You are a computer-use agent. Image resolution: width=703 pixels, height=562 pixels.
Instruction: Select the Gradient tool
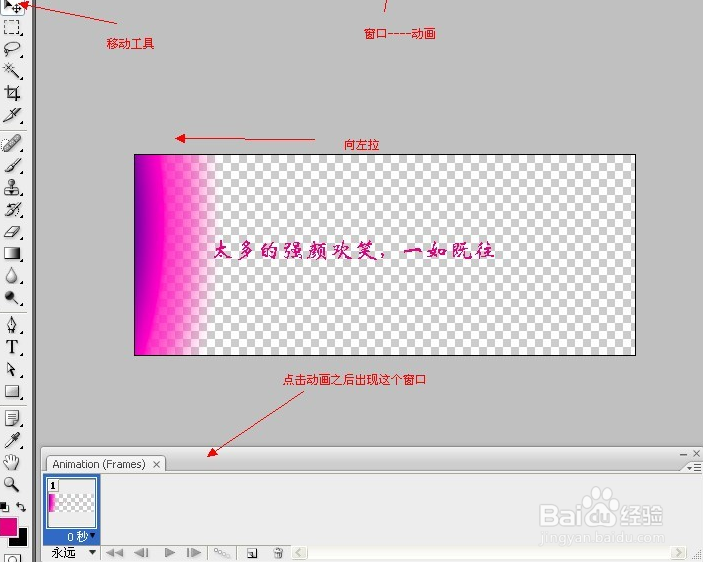(x=12, y=253)
